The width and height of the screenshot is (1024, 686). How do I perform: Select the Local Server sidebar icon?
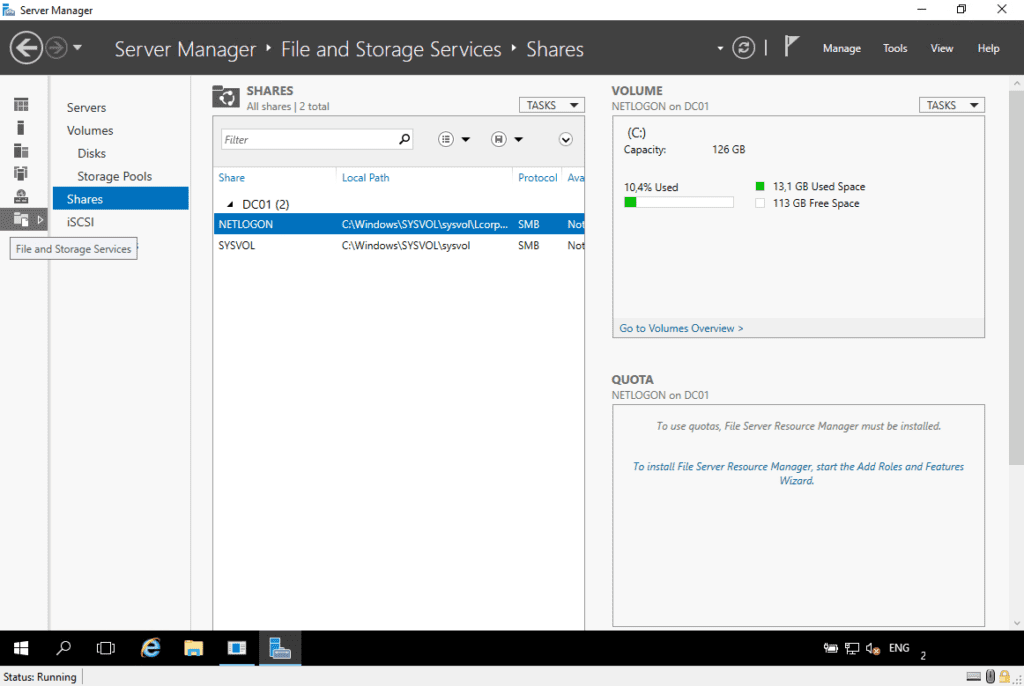point(21,127)
